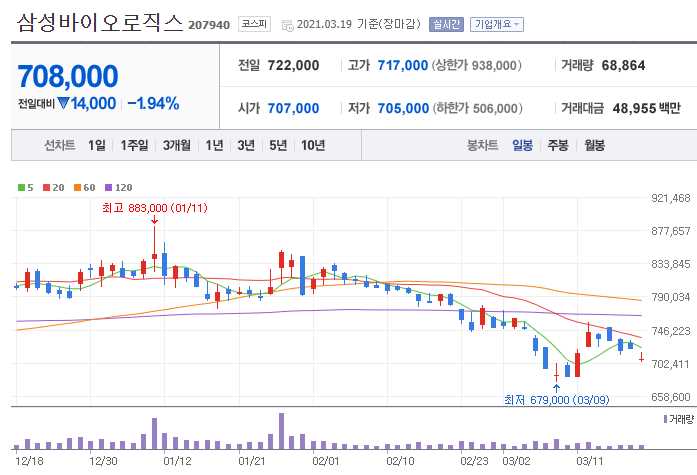Click the 시가 value 707,000
The width and height of the screenshot is (697, 475).
point(293,108)
